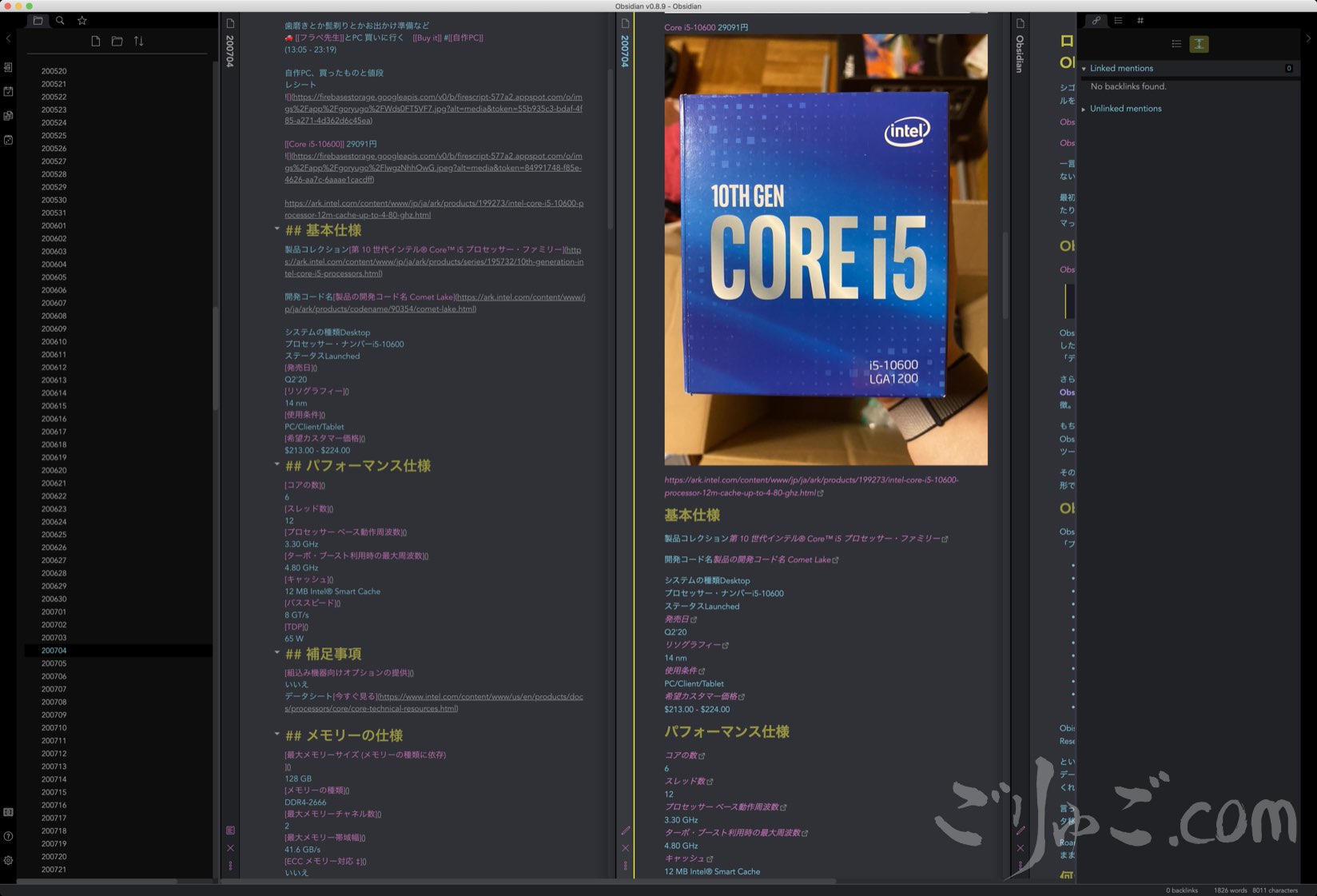Screen dimensions: 1317x896
Task: Click the Core i5 box photo
Action: (x=826, y=249)
